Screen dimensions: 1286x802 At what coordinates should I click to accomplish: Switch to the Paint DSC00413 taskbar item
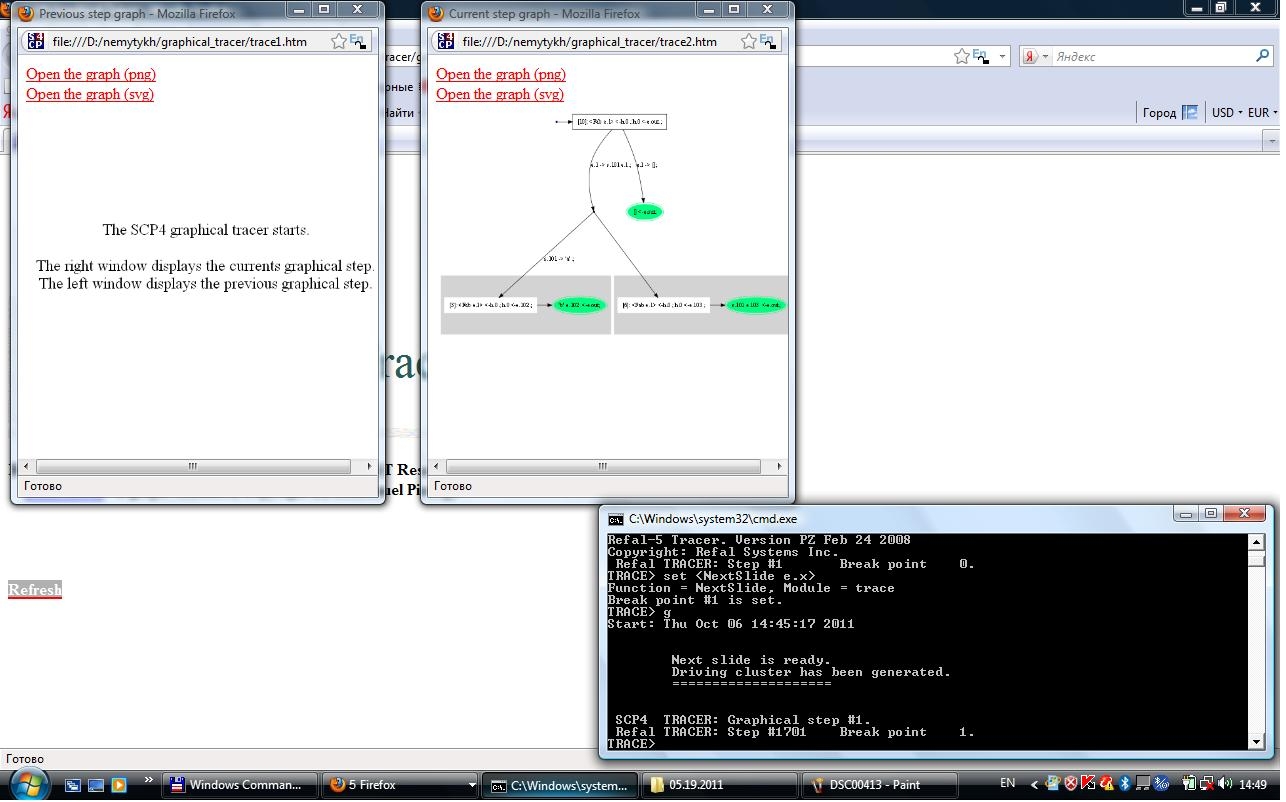click(880, 785)
